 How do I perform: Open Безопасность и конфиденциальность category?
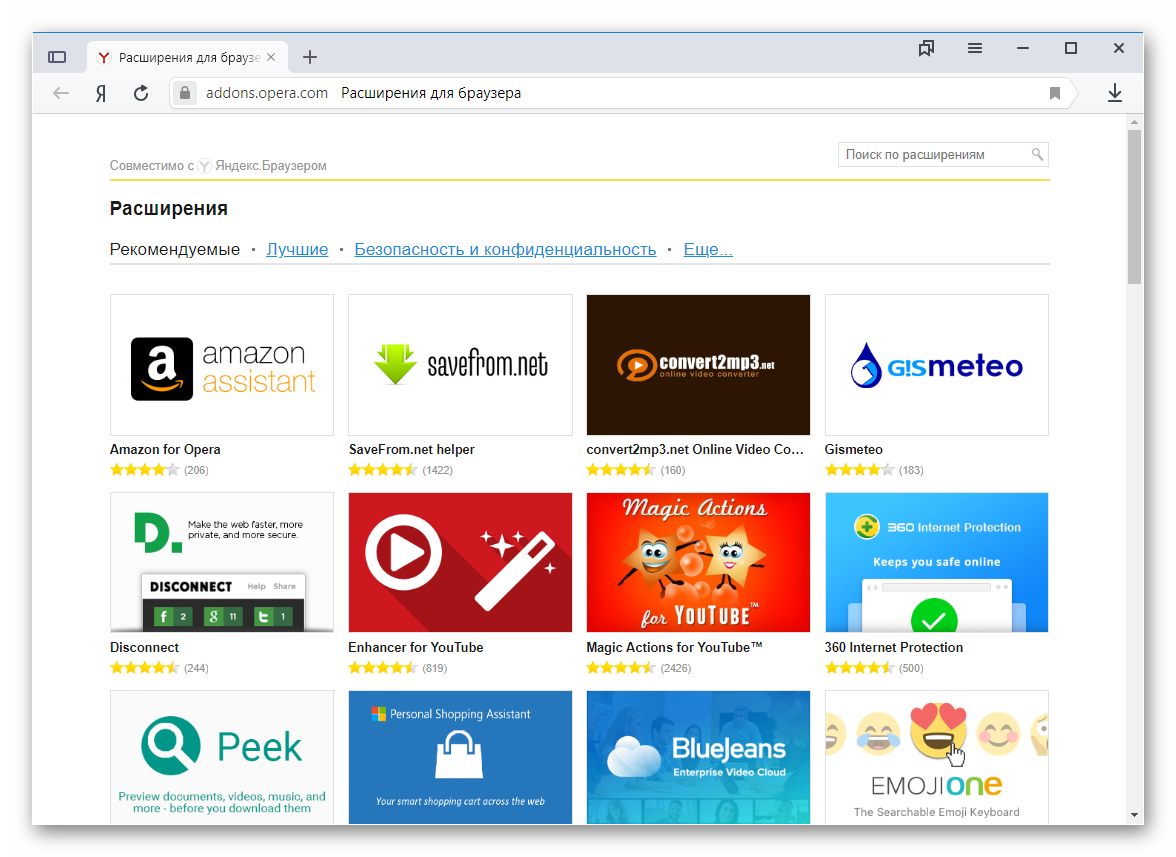pos(505,249)
